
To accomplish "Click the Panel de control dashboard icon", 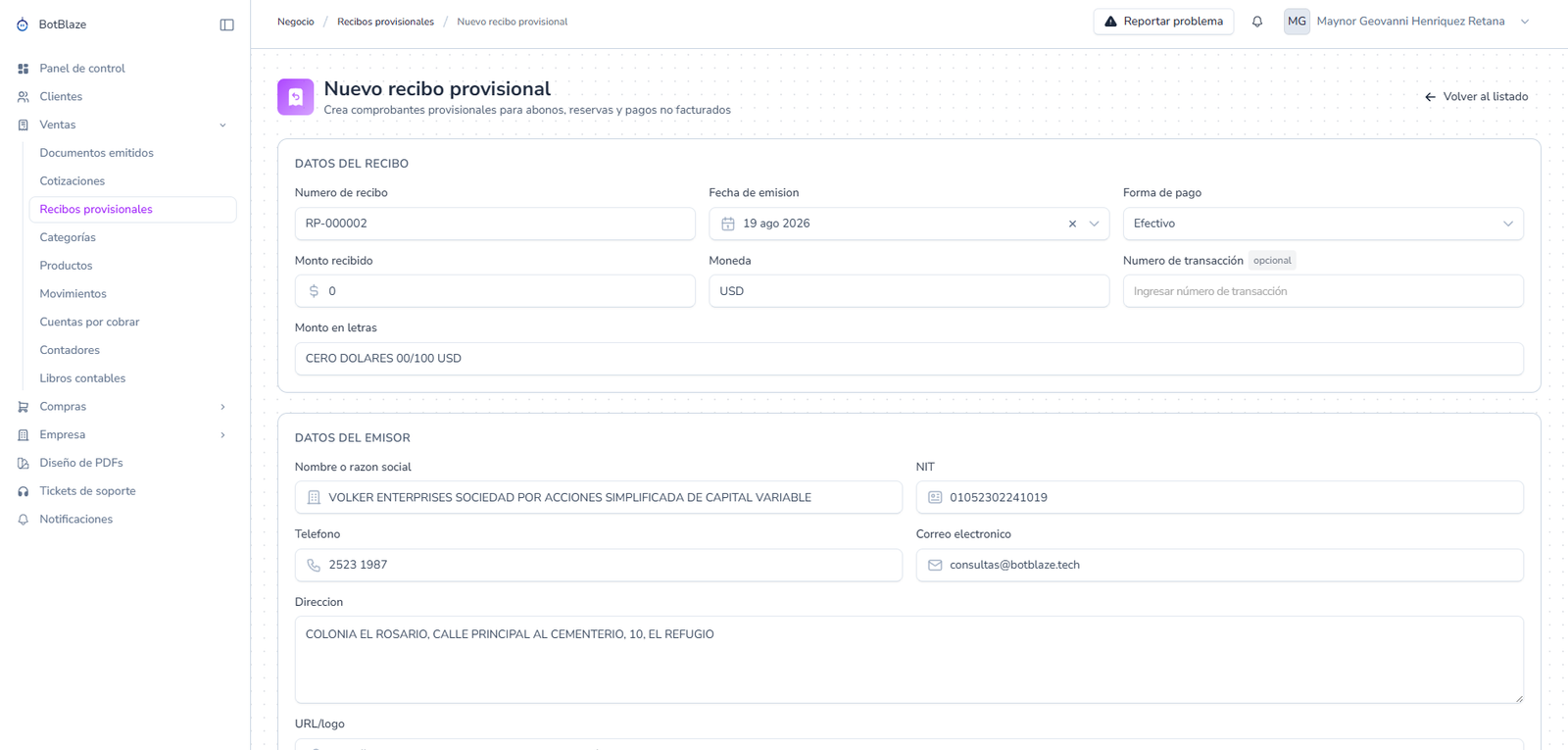I will (24, 69).
